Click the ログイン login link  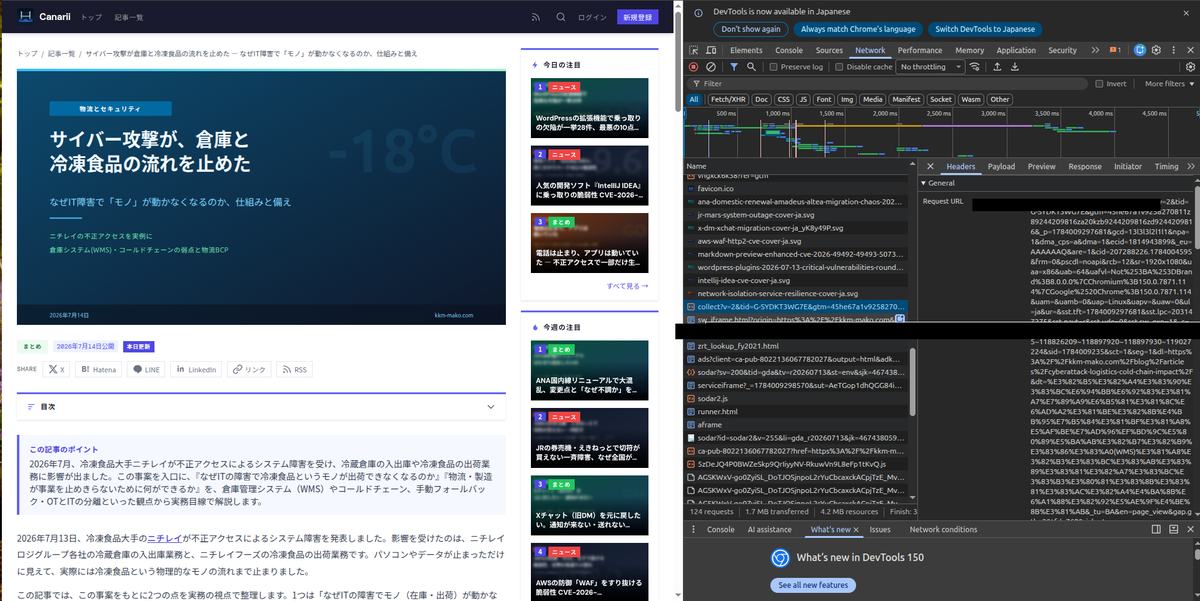tap(592, 17)
